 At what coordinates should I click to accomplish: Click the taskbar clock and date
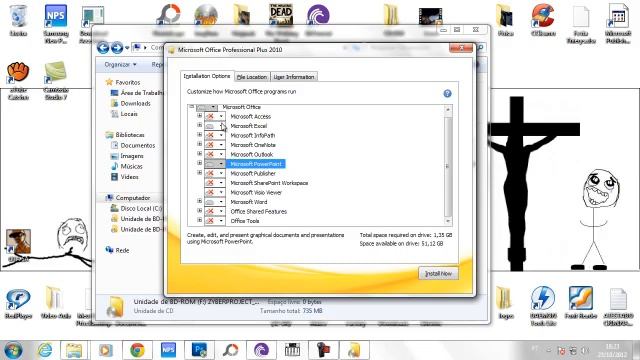[612, 351]
